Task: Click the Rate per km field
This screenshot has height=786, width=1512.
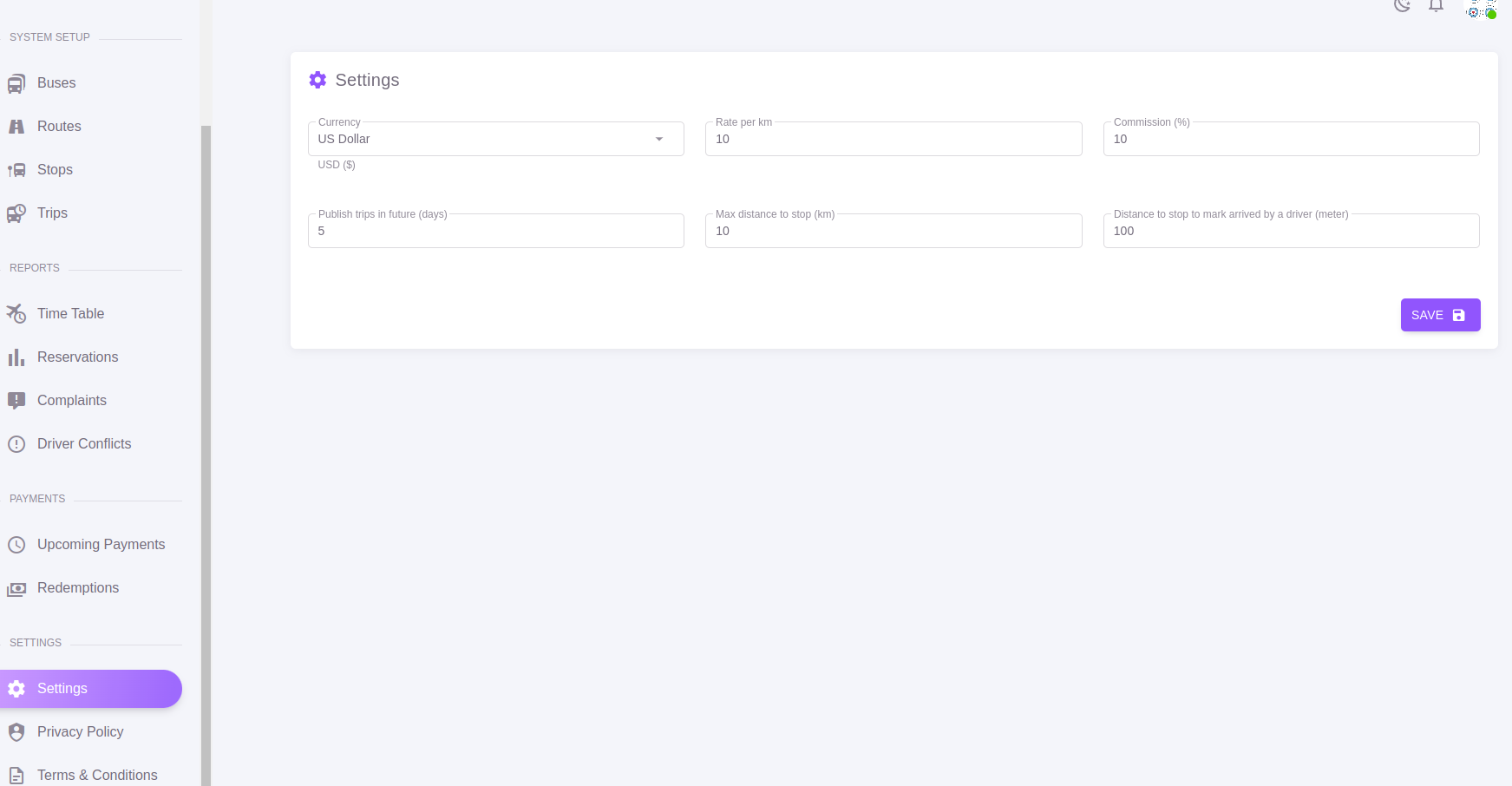Action: [x=893, y=140]
